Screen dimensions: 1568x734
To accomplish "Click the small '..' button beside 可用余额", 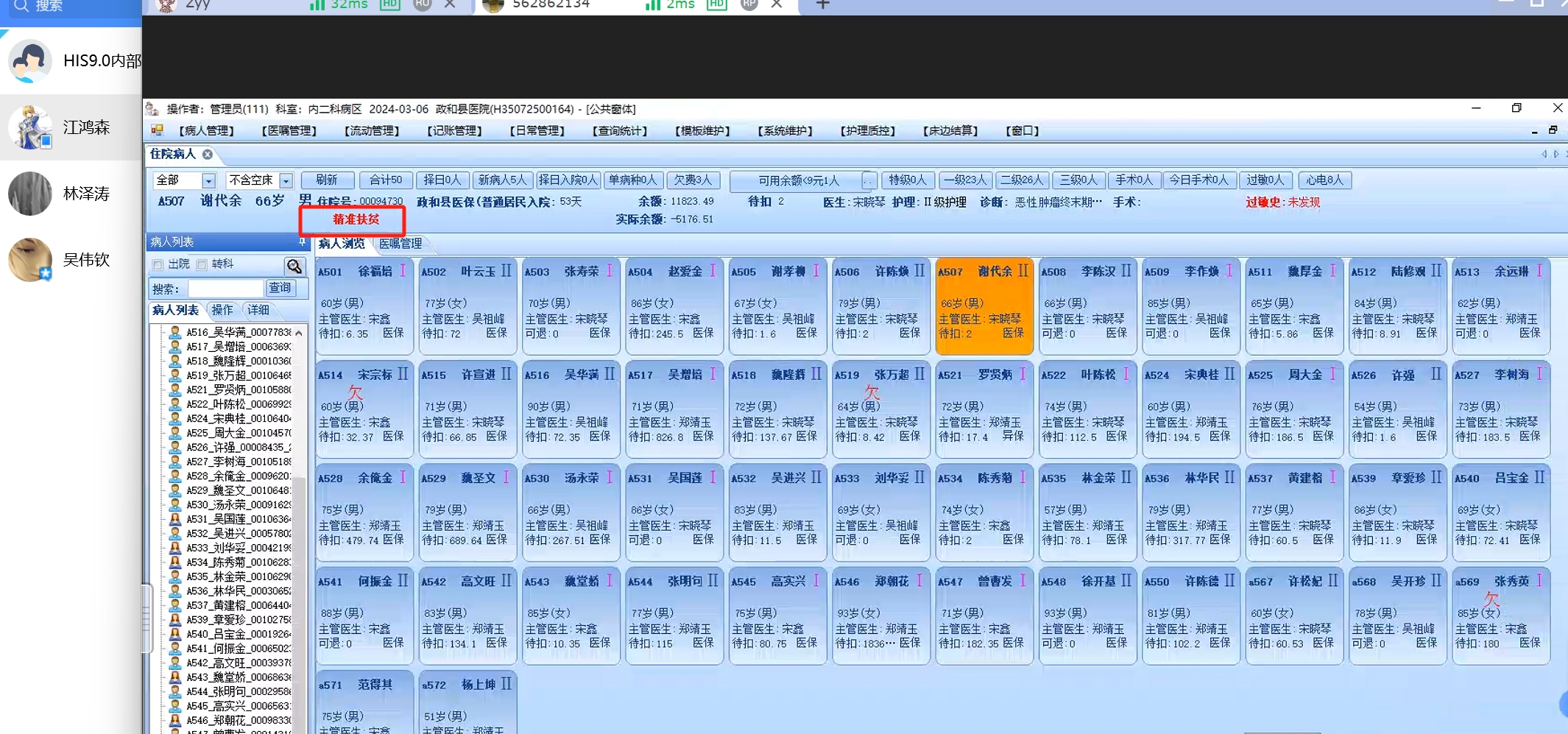I will tap(868, 180).
